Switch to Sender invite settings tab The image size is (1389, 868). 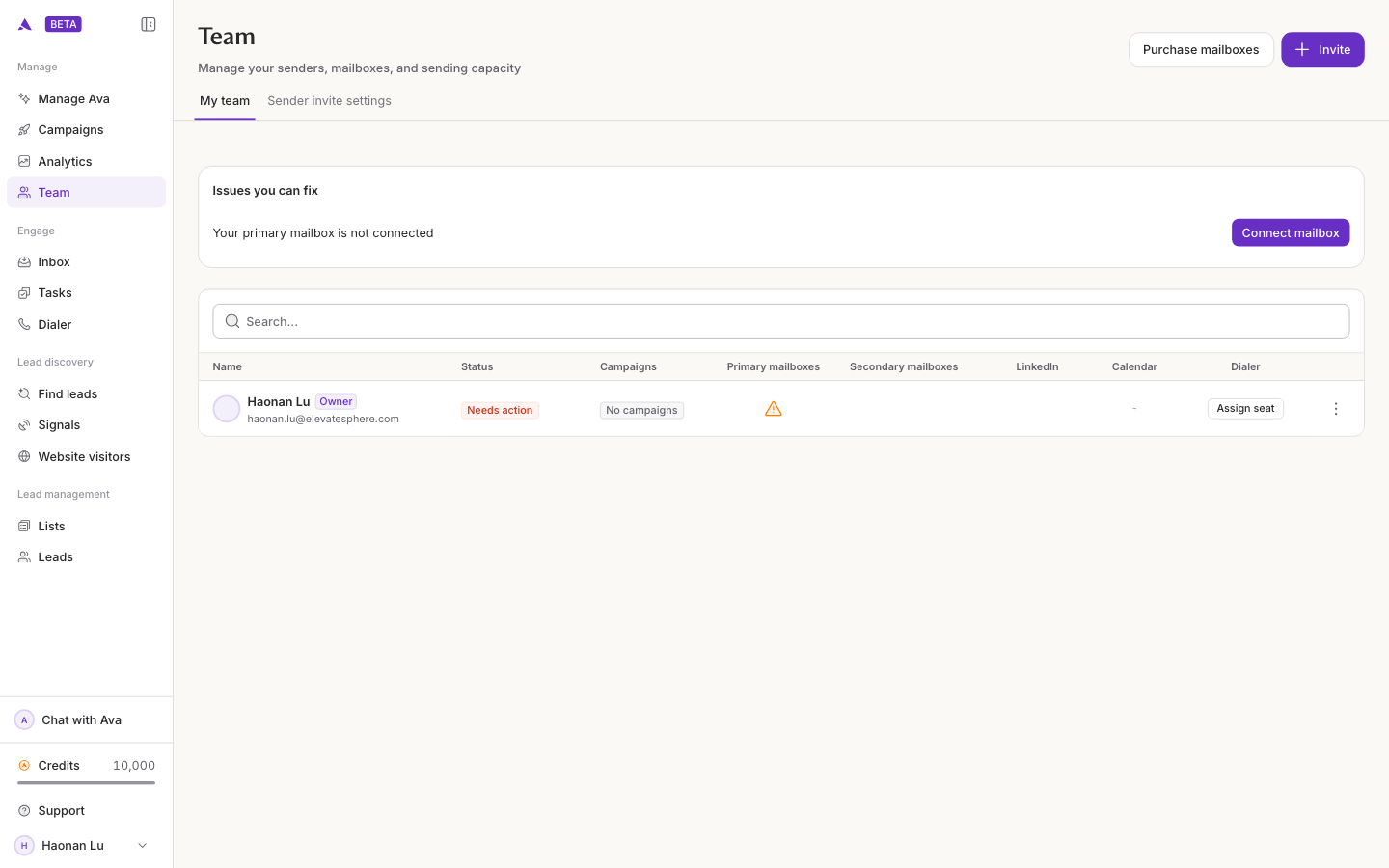(329, 101)
